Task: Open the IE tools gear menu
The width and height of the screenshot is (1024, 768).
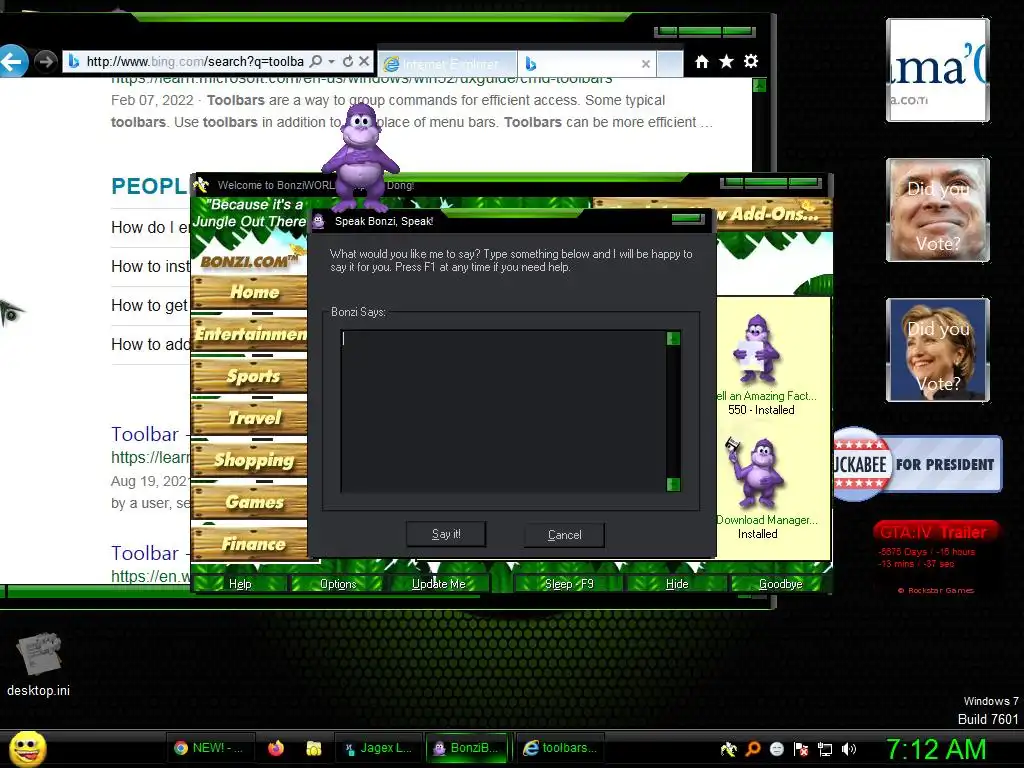Action: point(751,61)
